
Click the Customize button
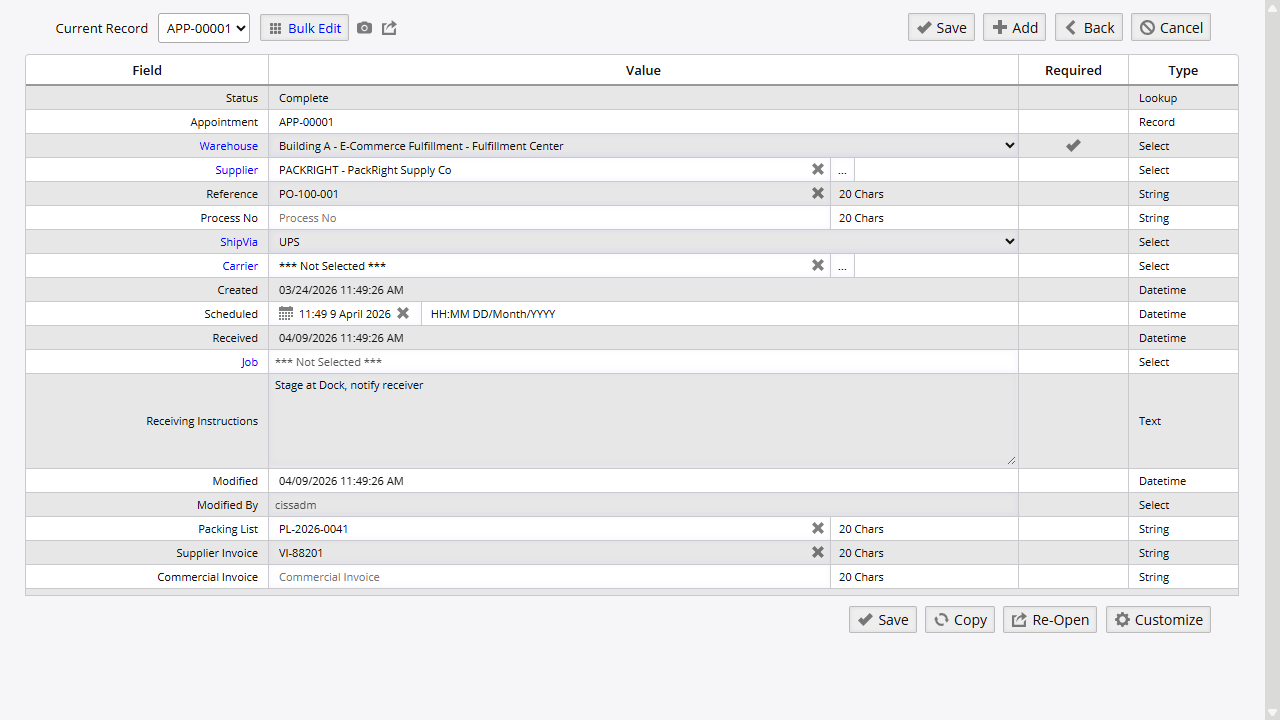click(1158, 620)
